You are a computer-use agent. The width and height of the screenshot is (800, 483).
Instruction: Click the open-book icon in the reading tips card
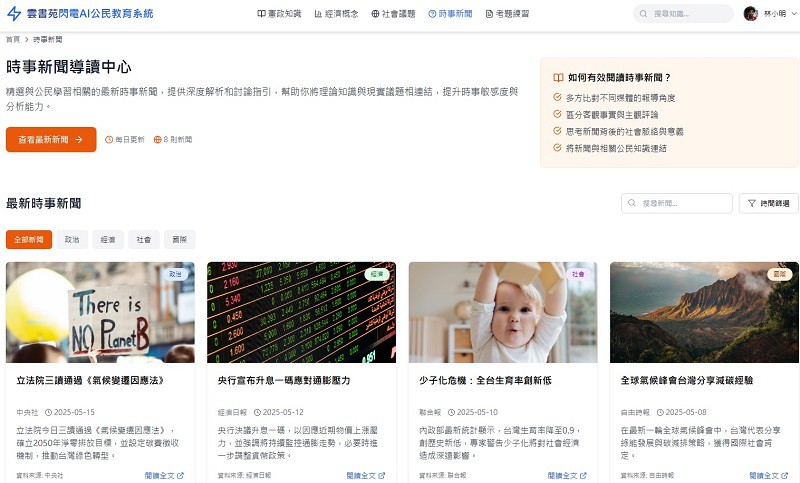point(558,77)
